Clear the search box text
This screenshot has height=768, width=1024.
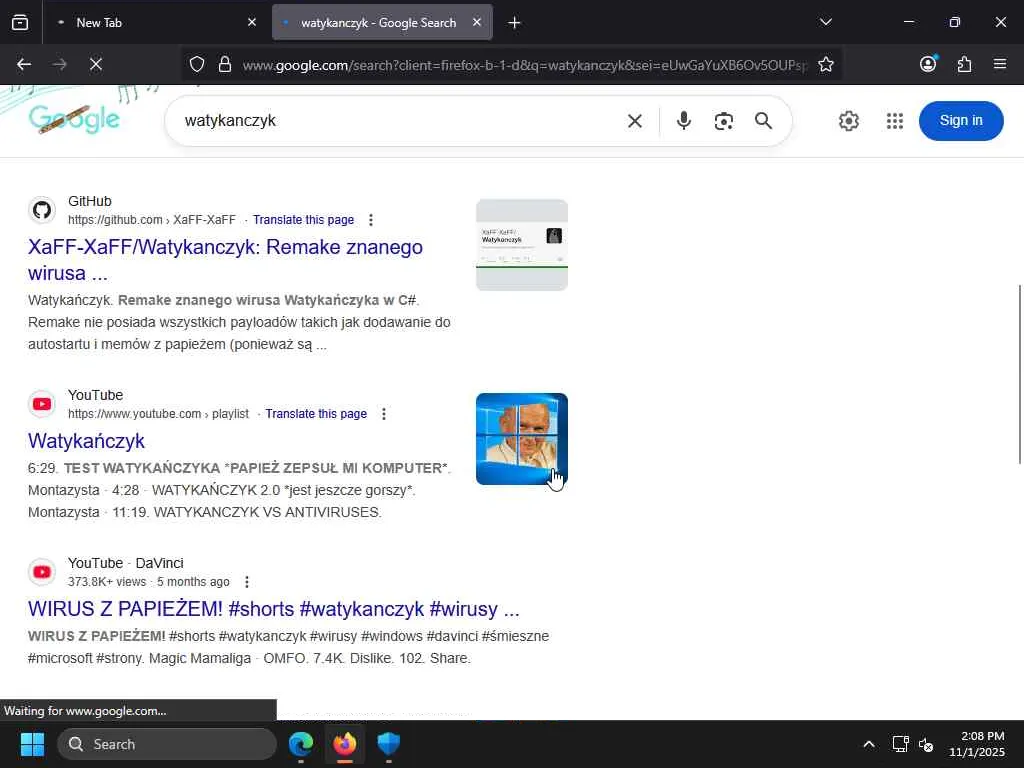pyautogui.click(x=635, y=121)
